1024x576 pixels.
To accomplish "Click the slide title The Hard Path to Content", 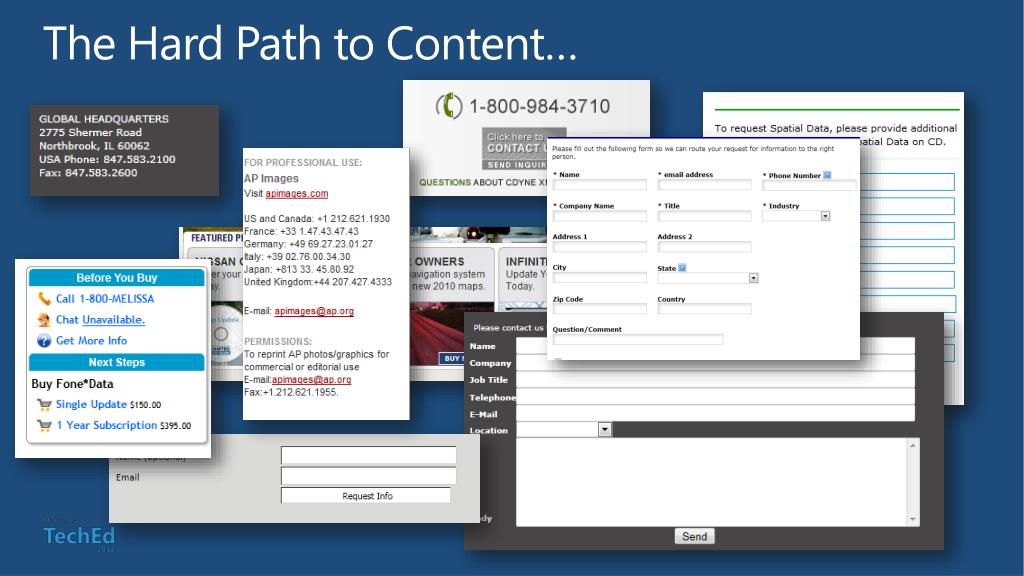I will [x=310, y=44].
